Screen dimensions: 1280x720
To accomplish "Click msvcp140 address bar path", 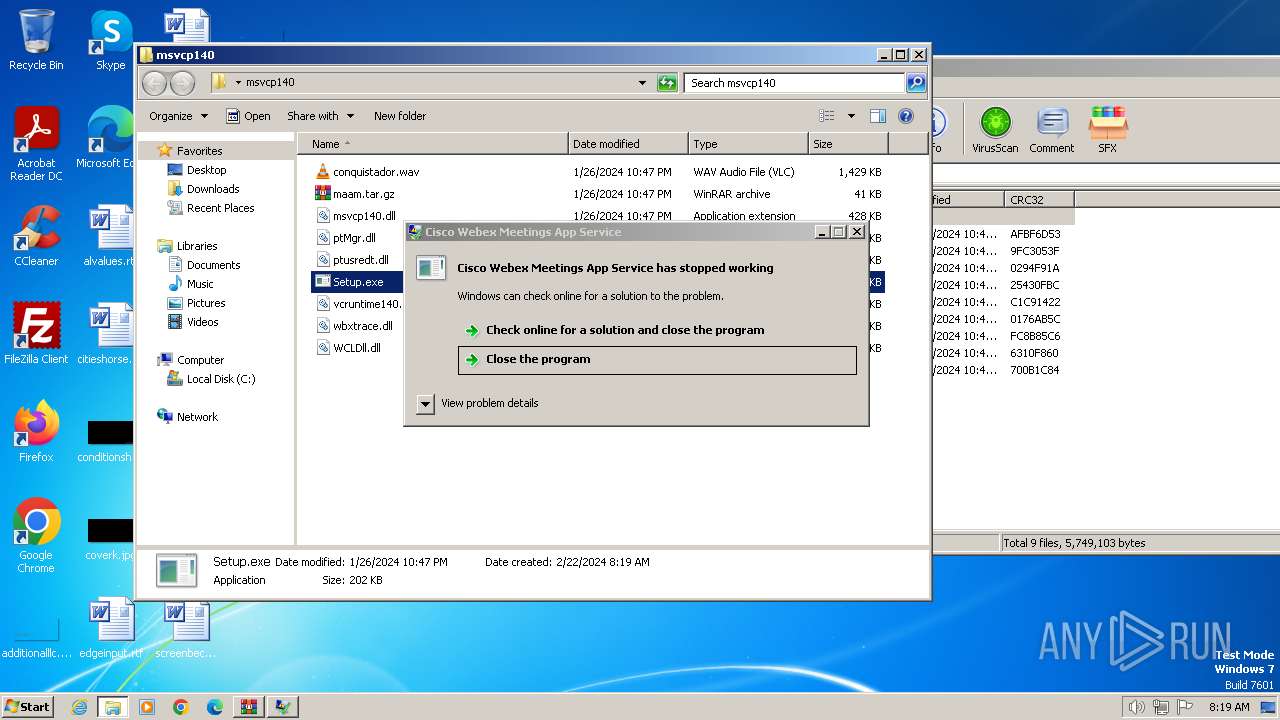I will 270,83.
